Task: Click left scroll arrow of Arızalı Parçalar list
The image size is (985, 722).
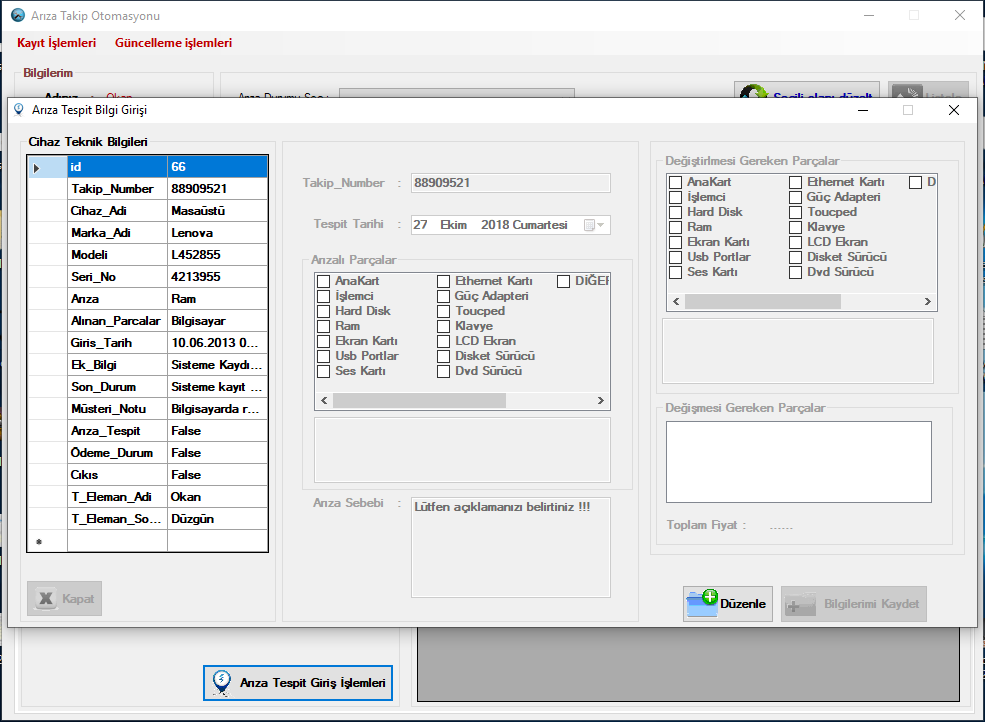Action: [x=324, y=401]
